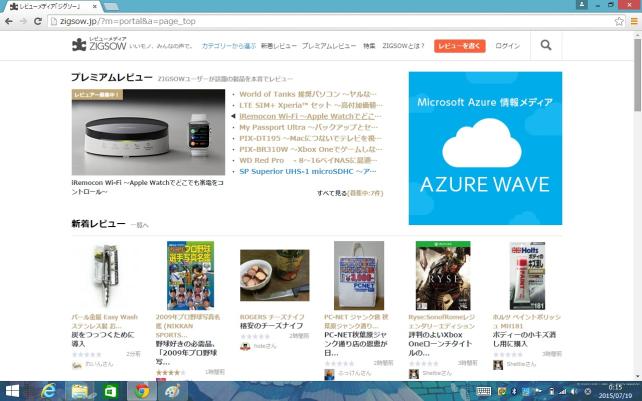Screen dimensions: 642x401
Task: Open the Windows Store taskbar icon
Action: point(111,392)
